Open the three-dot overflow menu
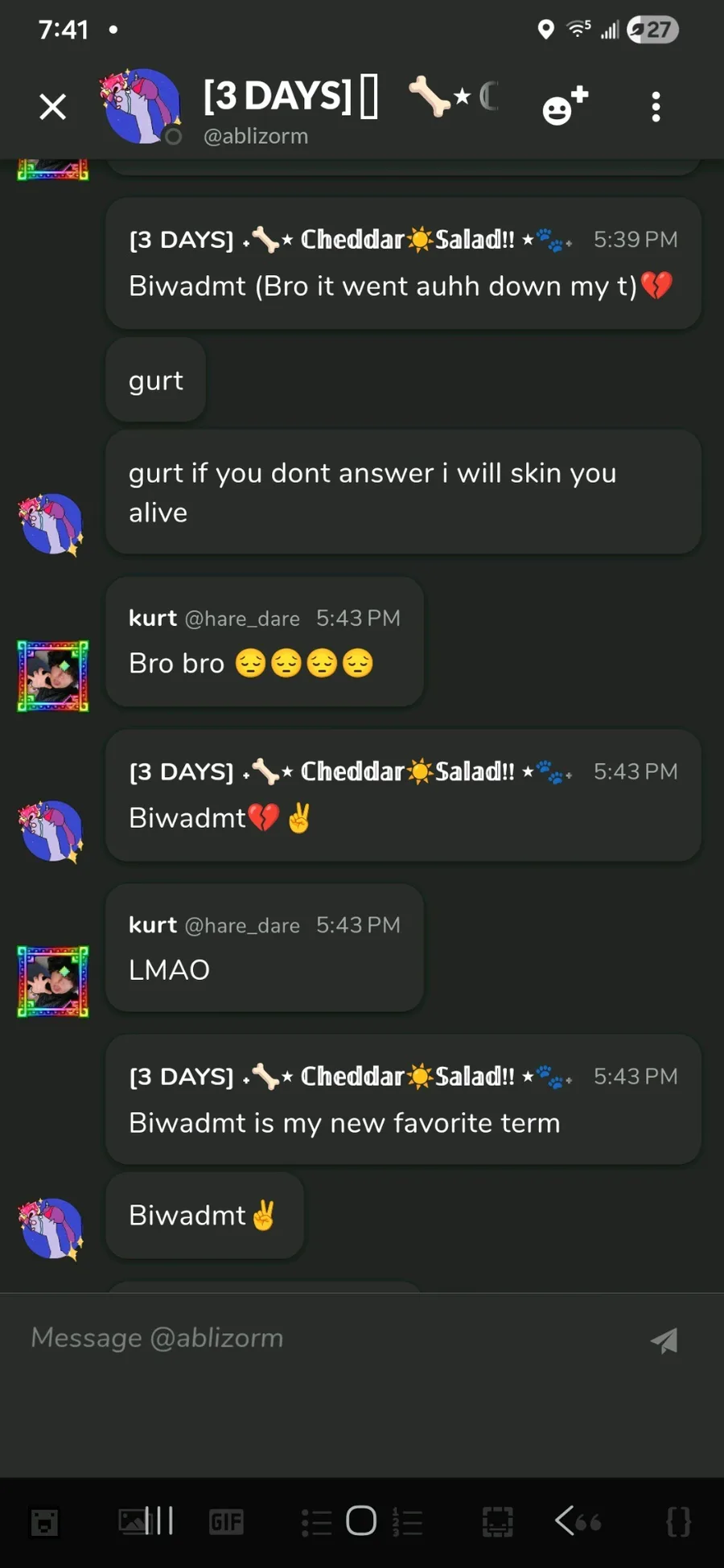 tap(656, 106)
